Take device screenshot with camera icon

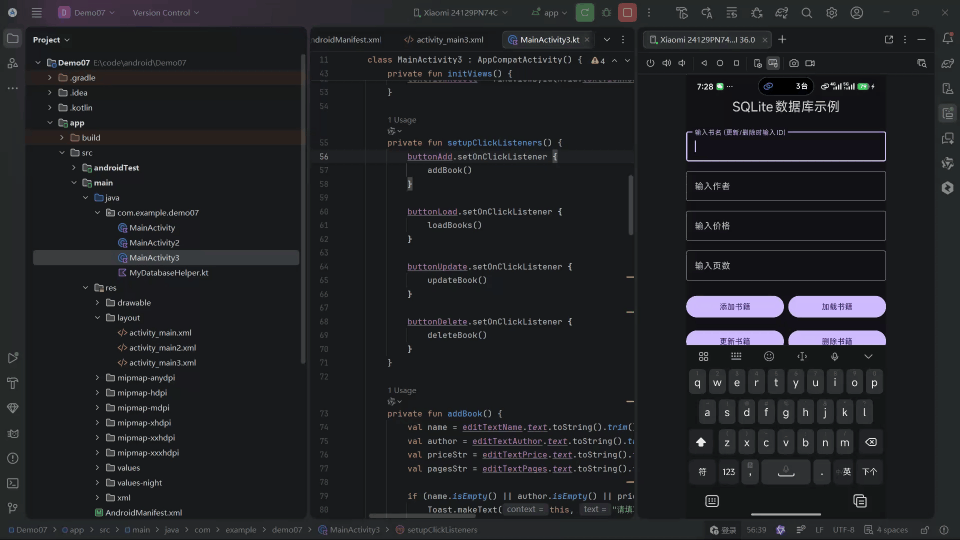pos(794,63)
